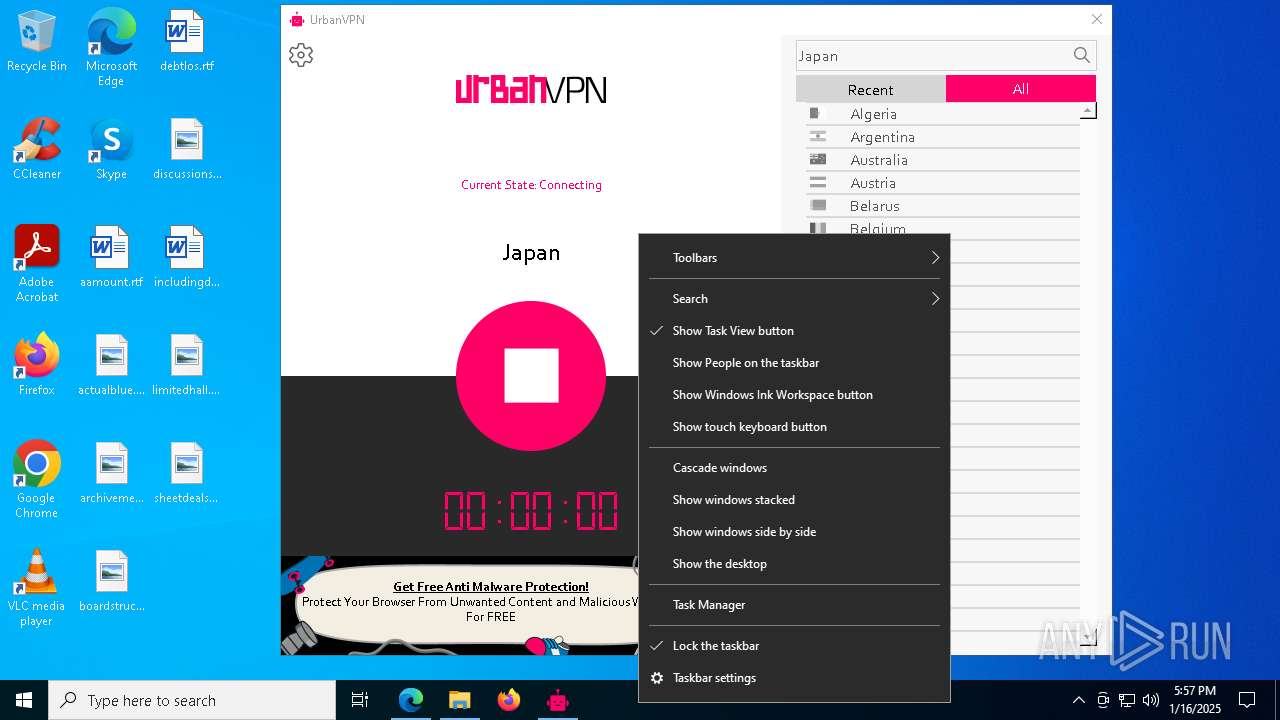This screenshot has width=1280, height=720.
Task: Click the network tray icon
Action: pos(1127,700)
